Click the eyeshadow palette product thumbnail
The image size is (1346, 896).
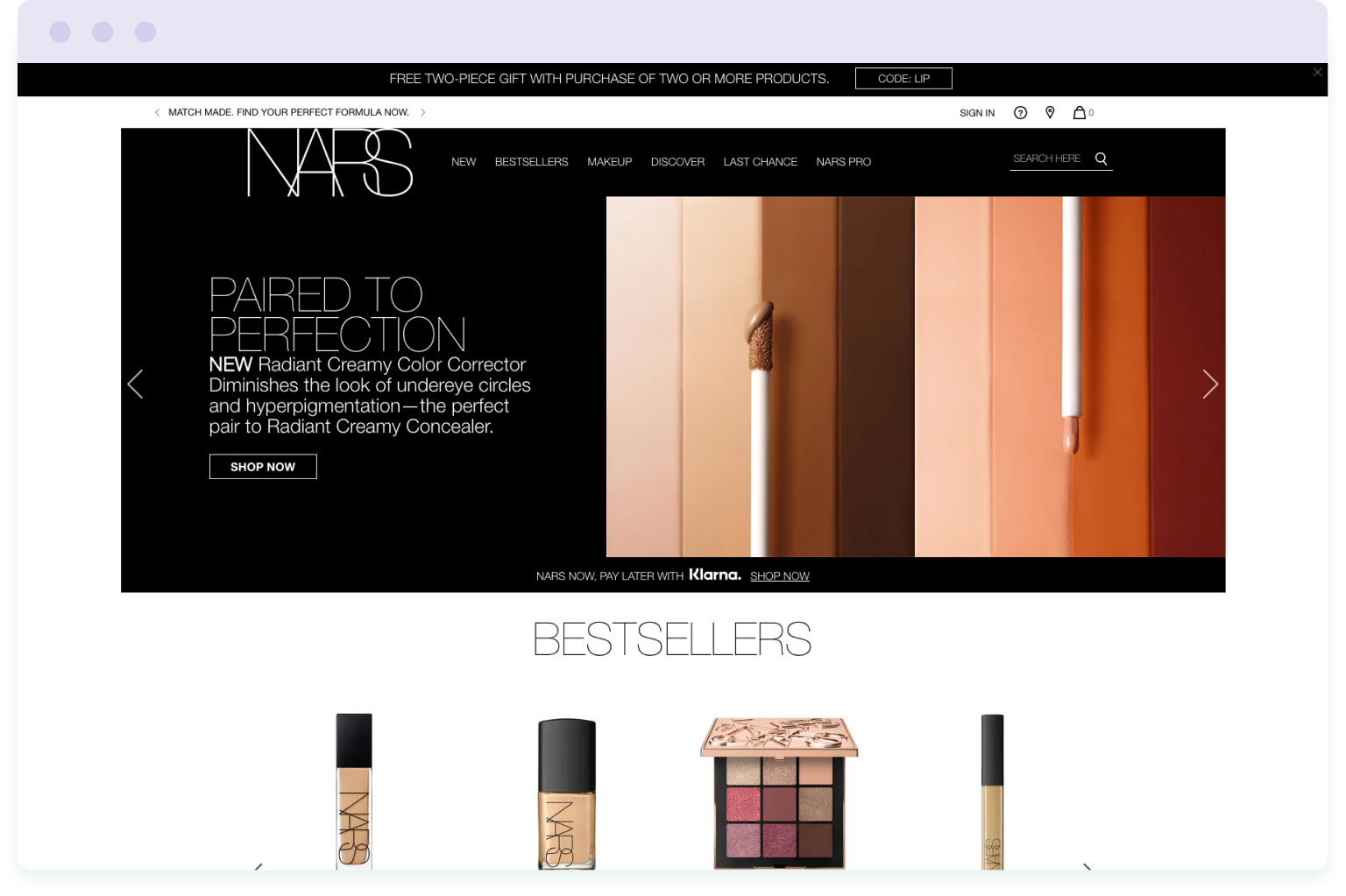[x=779, y=793]
